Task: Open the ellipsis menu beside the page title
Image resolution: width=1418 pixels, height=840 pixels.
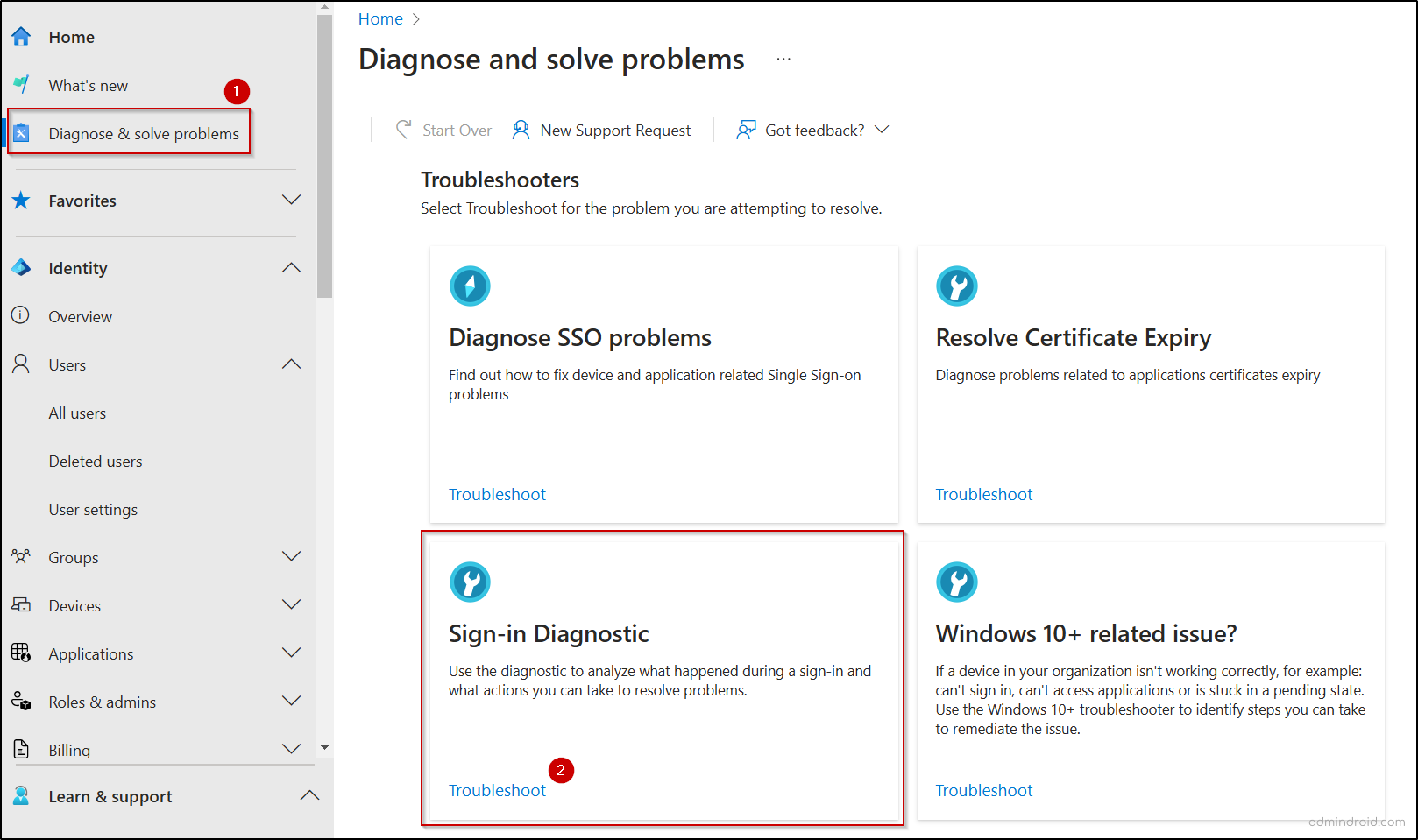Action: (783, 58)
